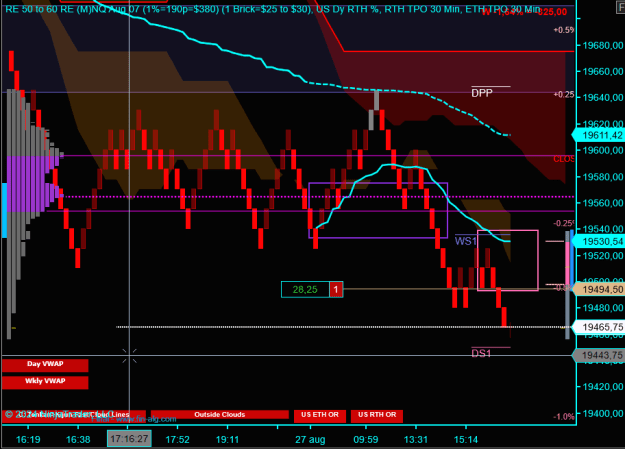Open the www.fin-alg.com link

[x=146, y=419]
